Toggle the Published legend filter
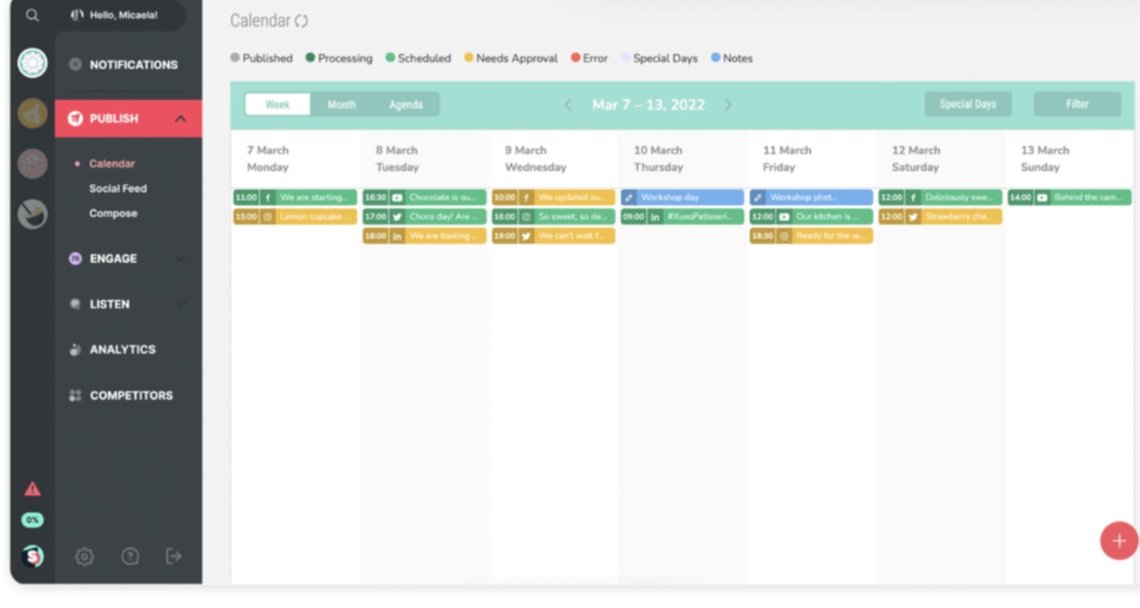This screenshot has height=608, width=1140. coord(262,58)
